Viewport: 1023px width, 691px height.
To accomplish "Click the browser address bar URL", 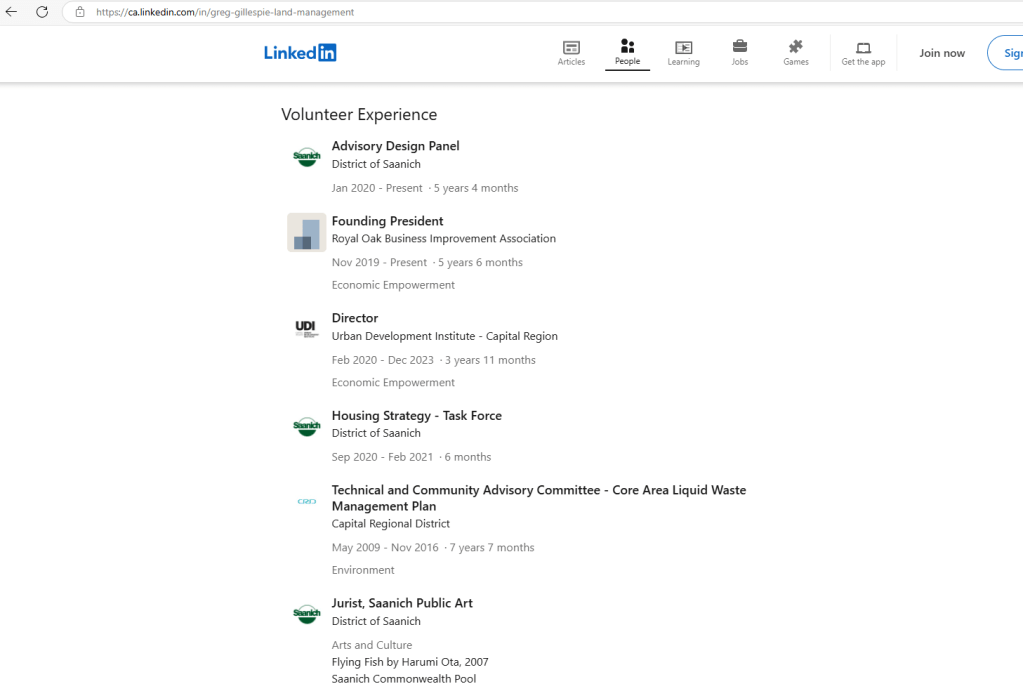I will pos(225,12).
